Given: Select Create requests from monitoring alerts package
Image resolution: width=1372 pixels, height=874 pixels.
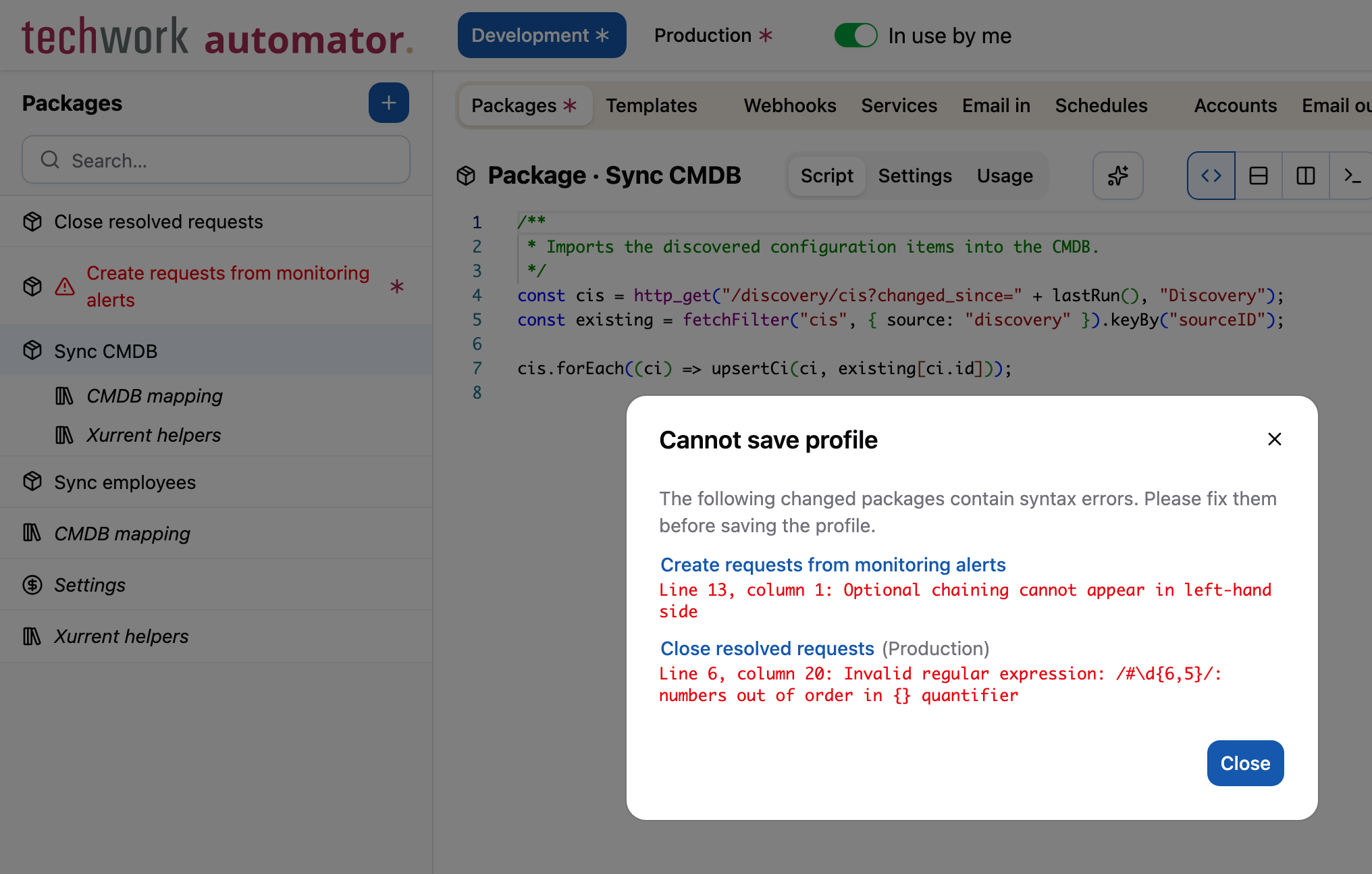Looking at the screenshot, I should [216, 286].
